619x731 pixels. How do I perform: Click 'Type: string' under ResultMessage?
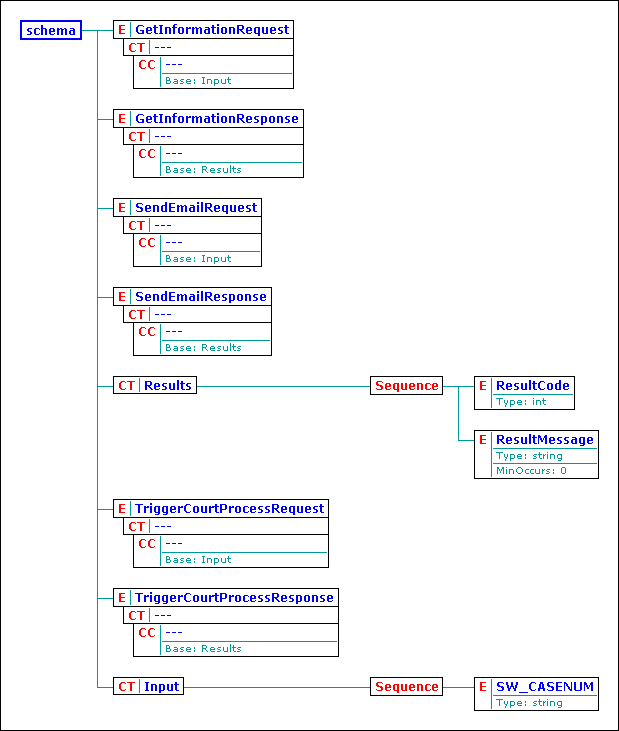529,456
